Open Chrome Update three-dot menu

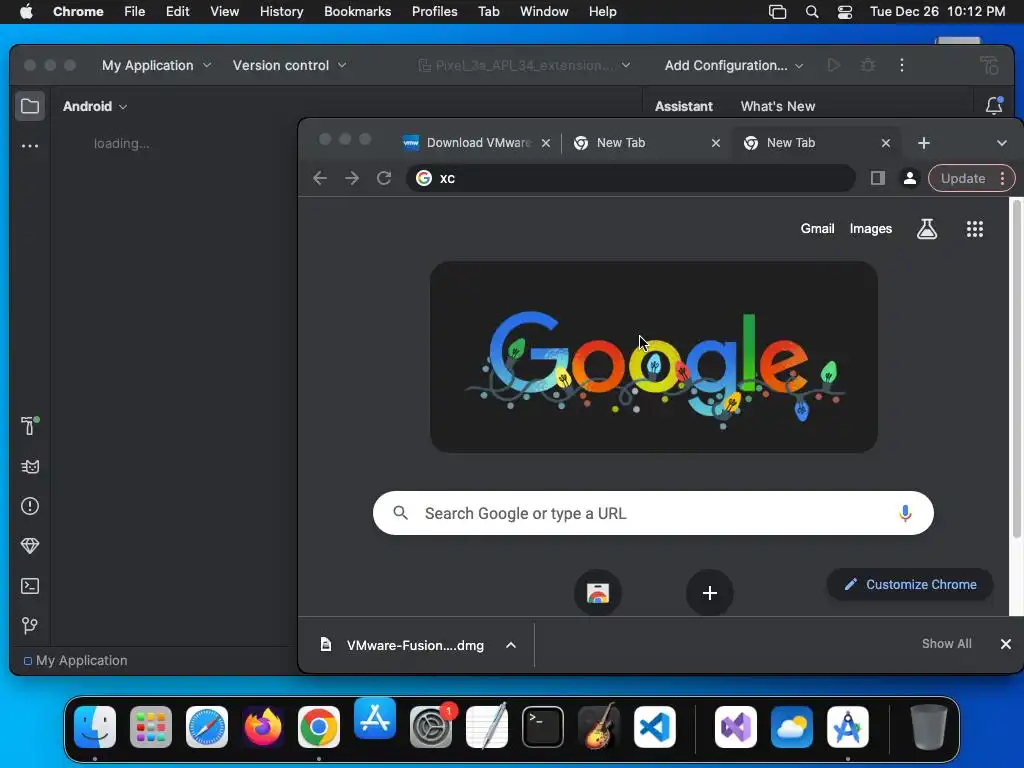[x=1002, y=178]
